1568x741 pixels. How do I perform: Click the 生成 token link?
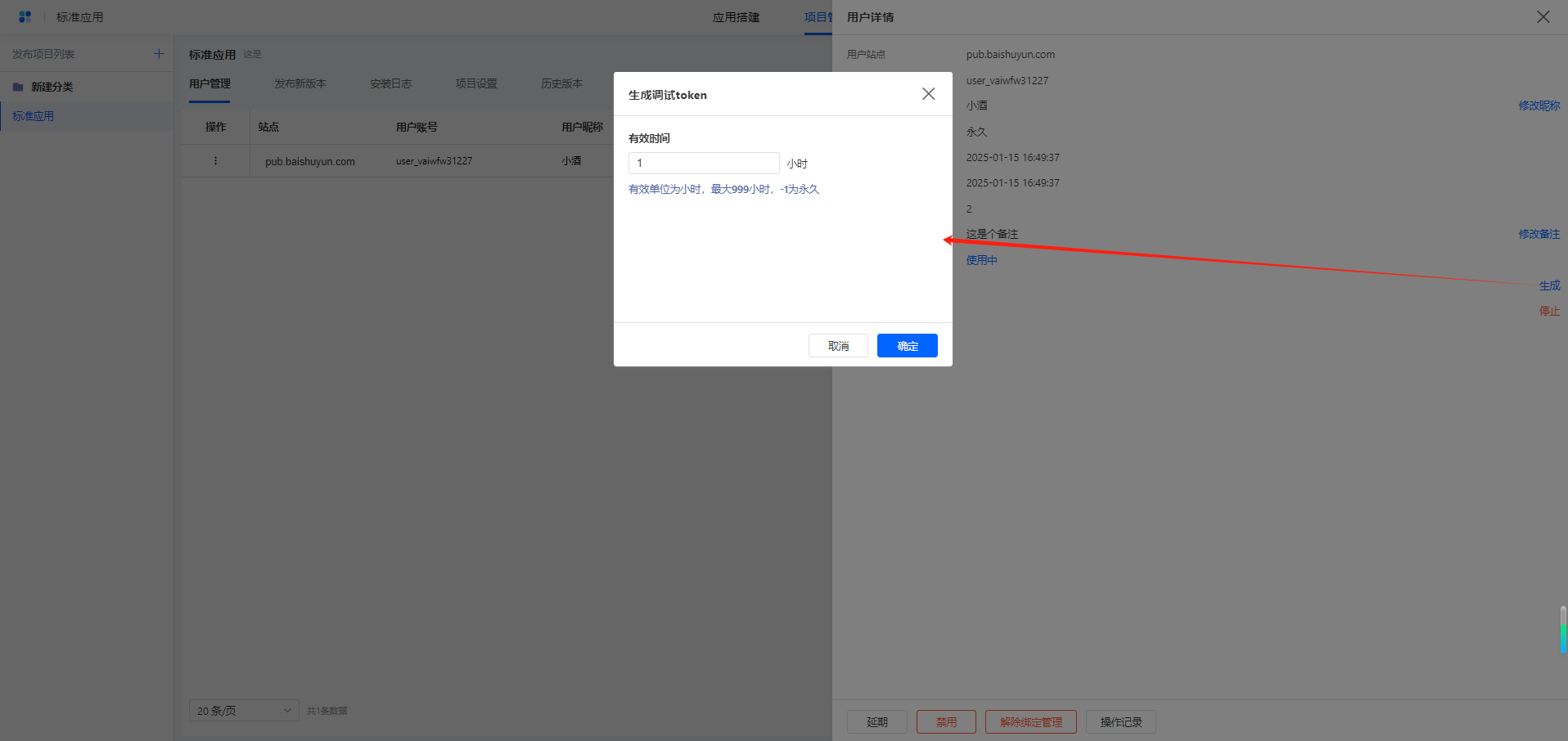(x=1549, y=285)
